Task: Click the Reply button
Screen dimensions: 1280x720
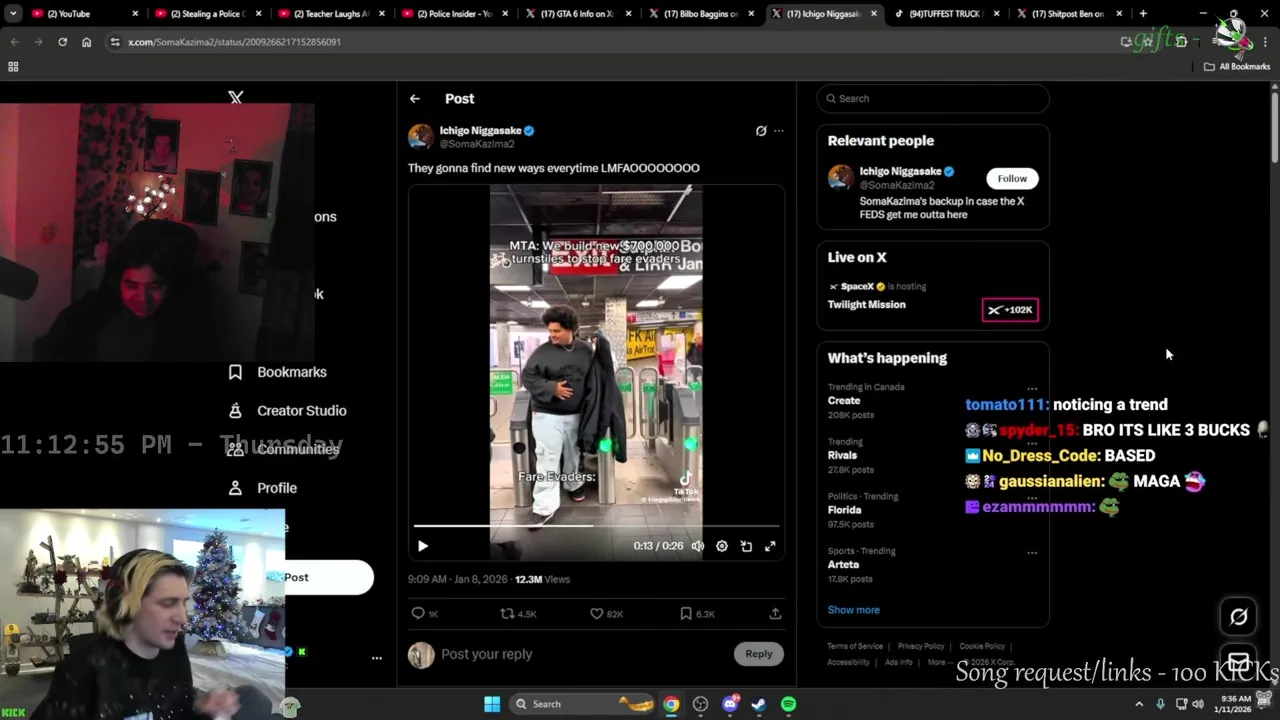Action: 758,654
